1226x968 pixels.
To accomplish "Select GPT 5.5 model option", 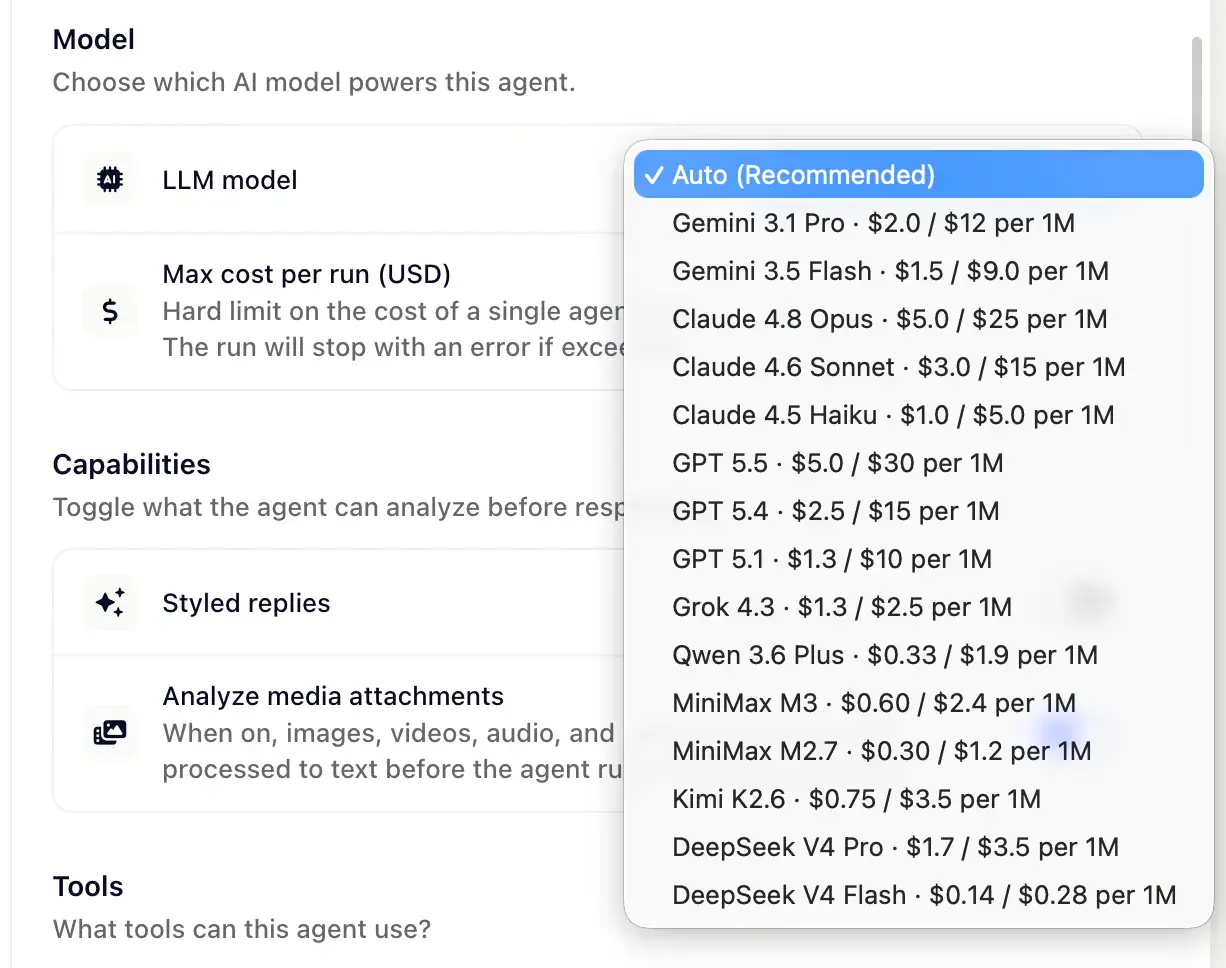I will click(x=918, y=463).
